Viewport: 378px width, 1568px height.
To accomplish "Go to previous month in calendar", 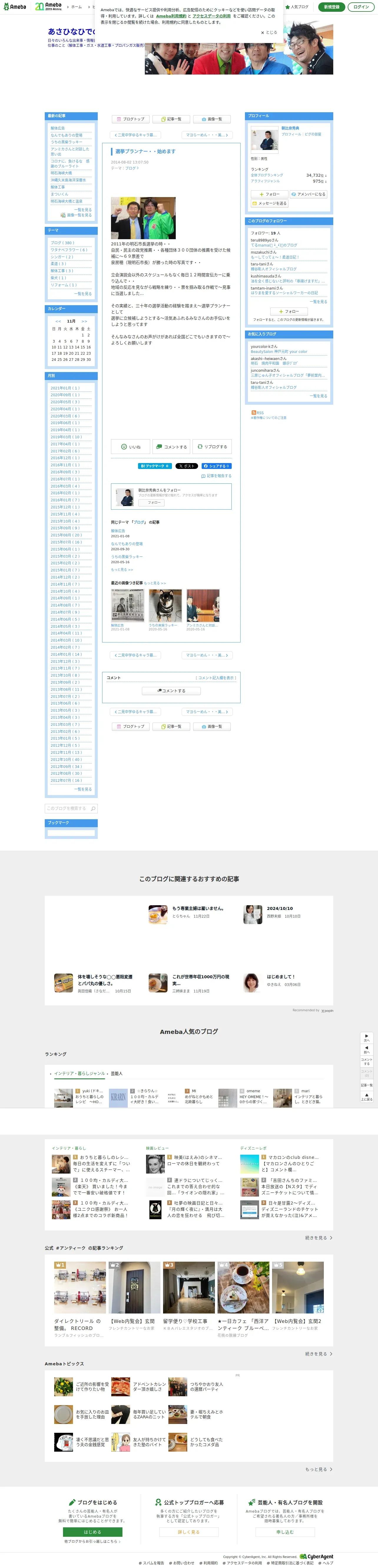I will (x=58, y=321).
